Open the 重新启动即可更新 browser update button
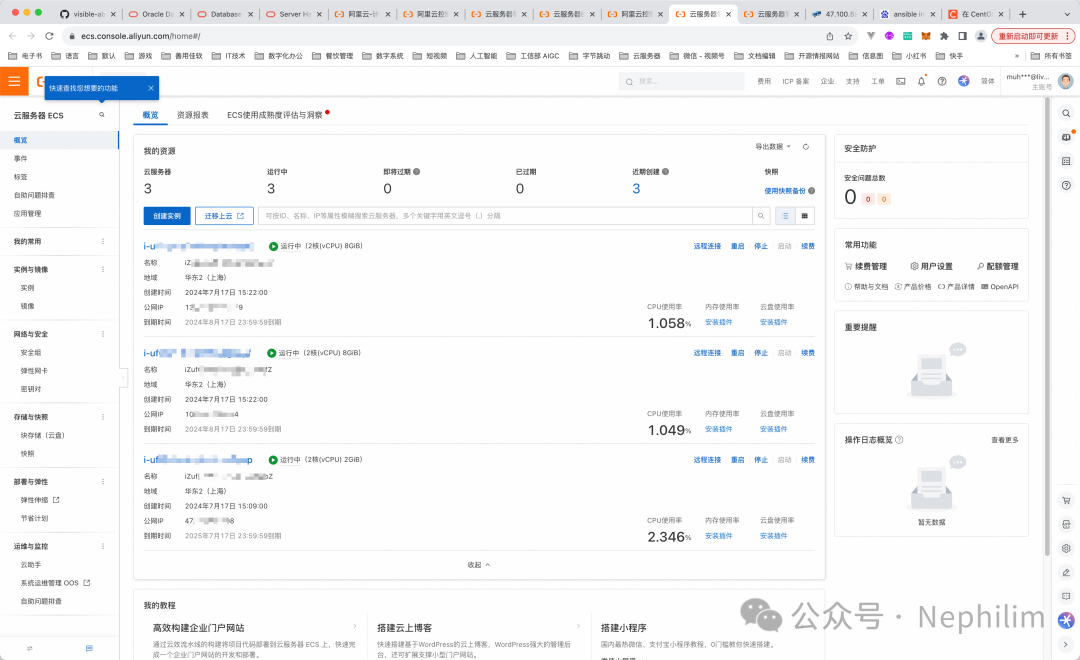 1032,36
